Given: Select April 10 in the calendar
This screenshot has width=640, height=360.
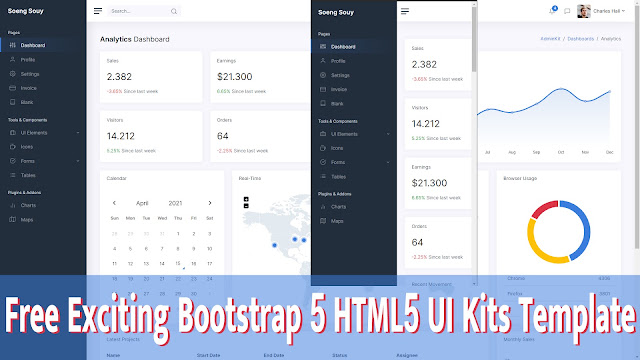Looking at the screenshot, I should pos(210,249).
